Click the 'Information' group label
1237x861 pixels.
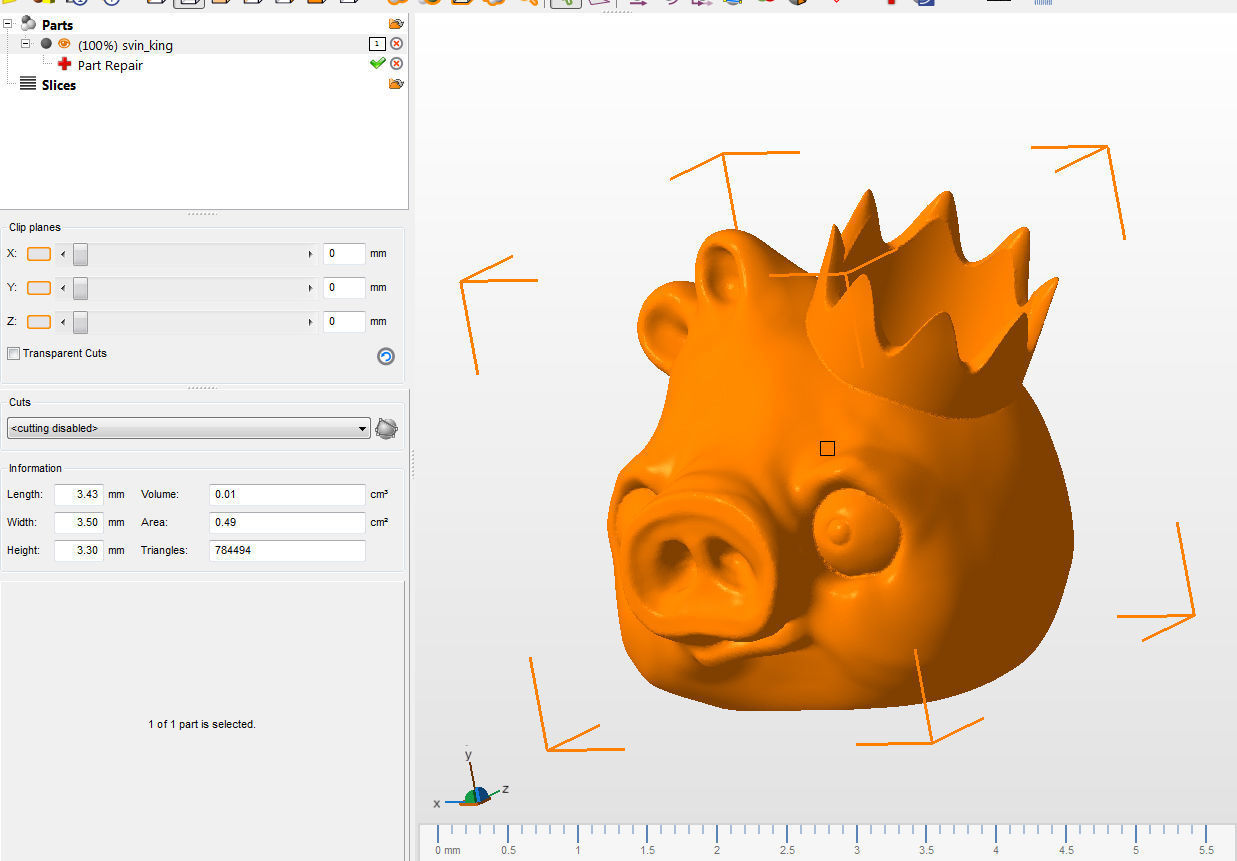(x=36, y=468)
